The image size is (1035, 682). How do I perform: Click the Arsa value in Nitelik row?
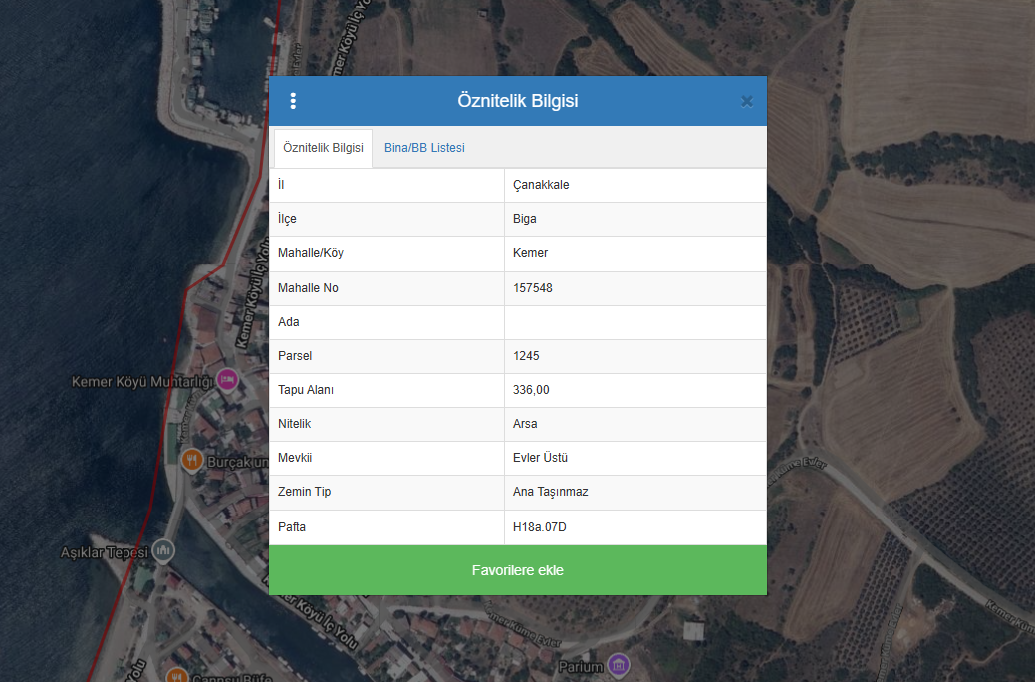(x=525, y=424)
